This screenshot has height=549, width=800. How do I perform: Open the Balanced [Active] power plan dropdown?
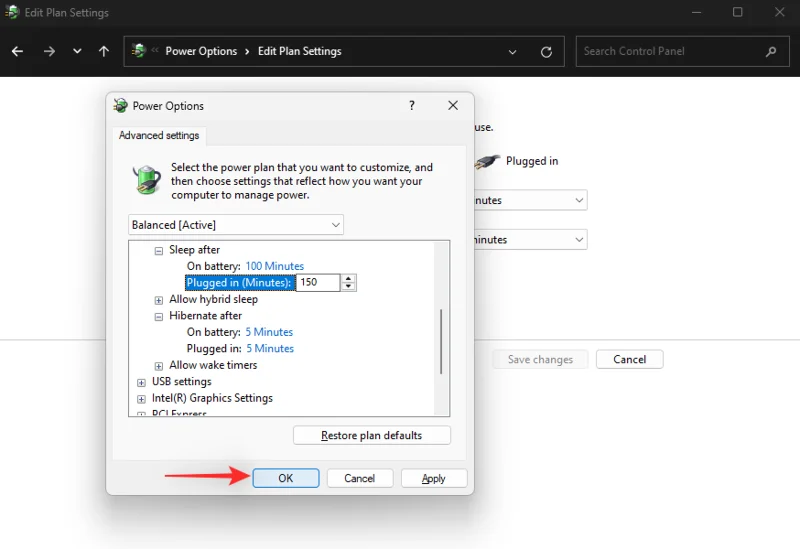[x=236, y=225]
